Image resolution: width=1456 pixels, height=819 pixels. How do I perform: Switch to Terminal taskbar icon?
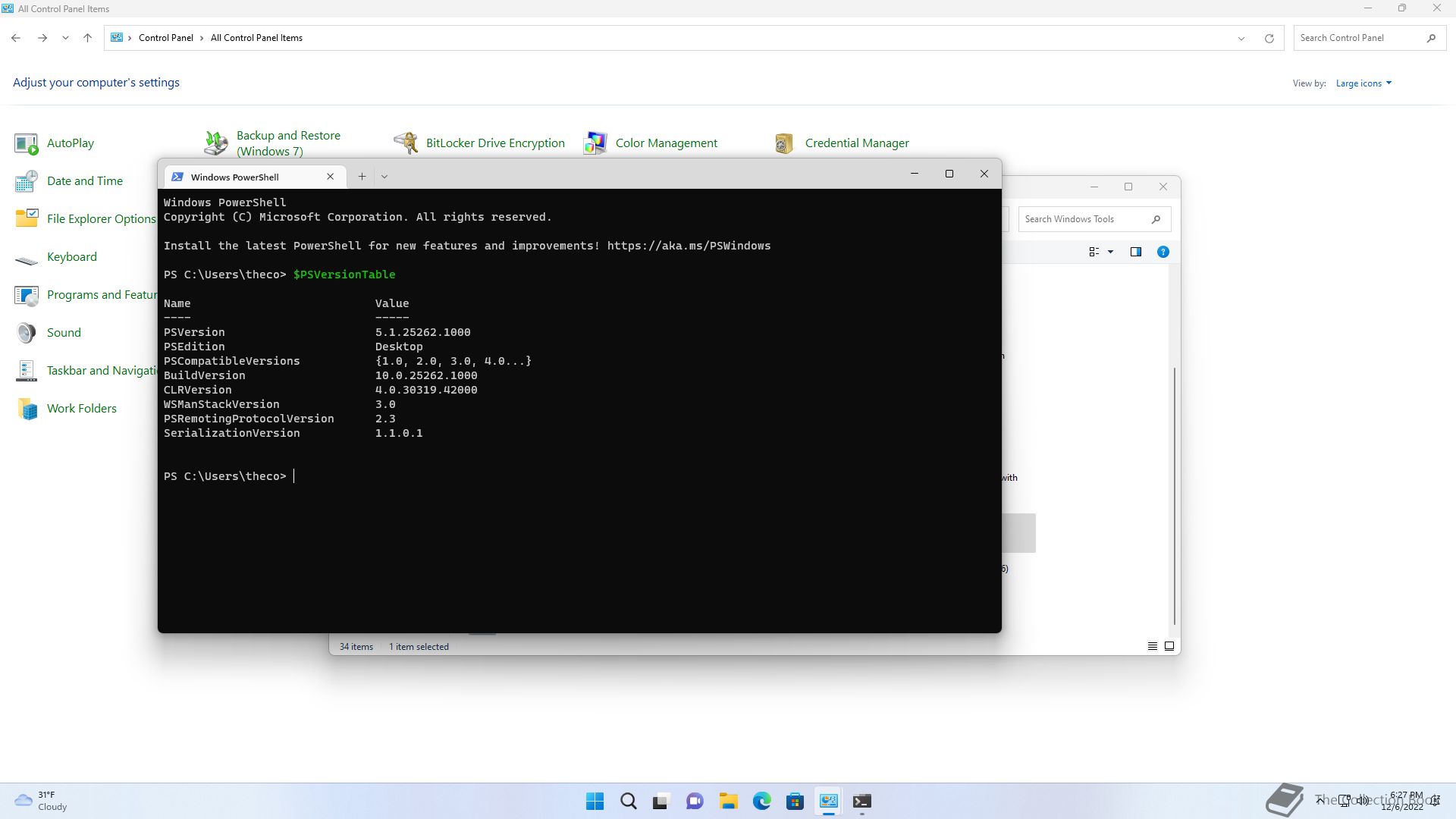pyautogui.click(x=861, y=801)
